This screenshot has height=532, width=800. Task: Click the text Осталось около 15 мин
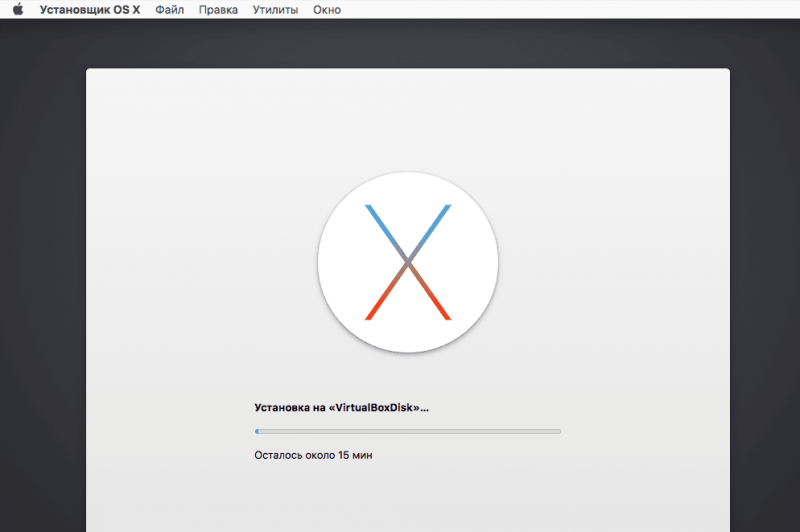point(313,455)
